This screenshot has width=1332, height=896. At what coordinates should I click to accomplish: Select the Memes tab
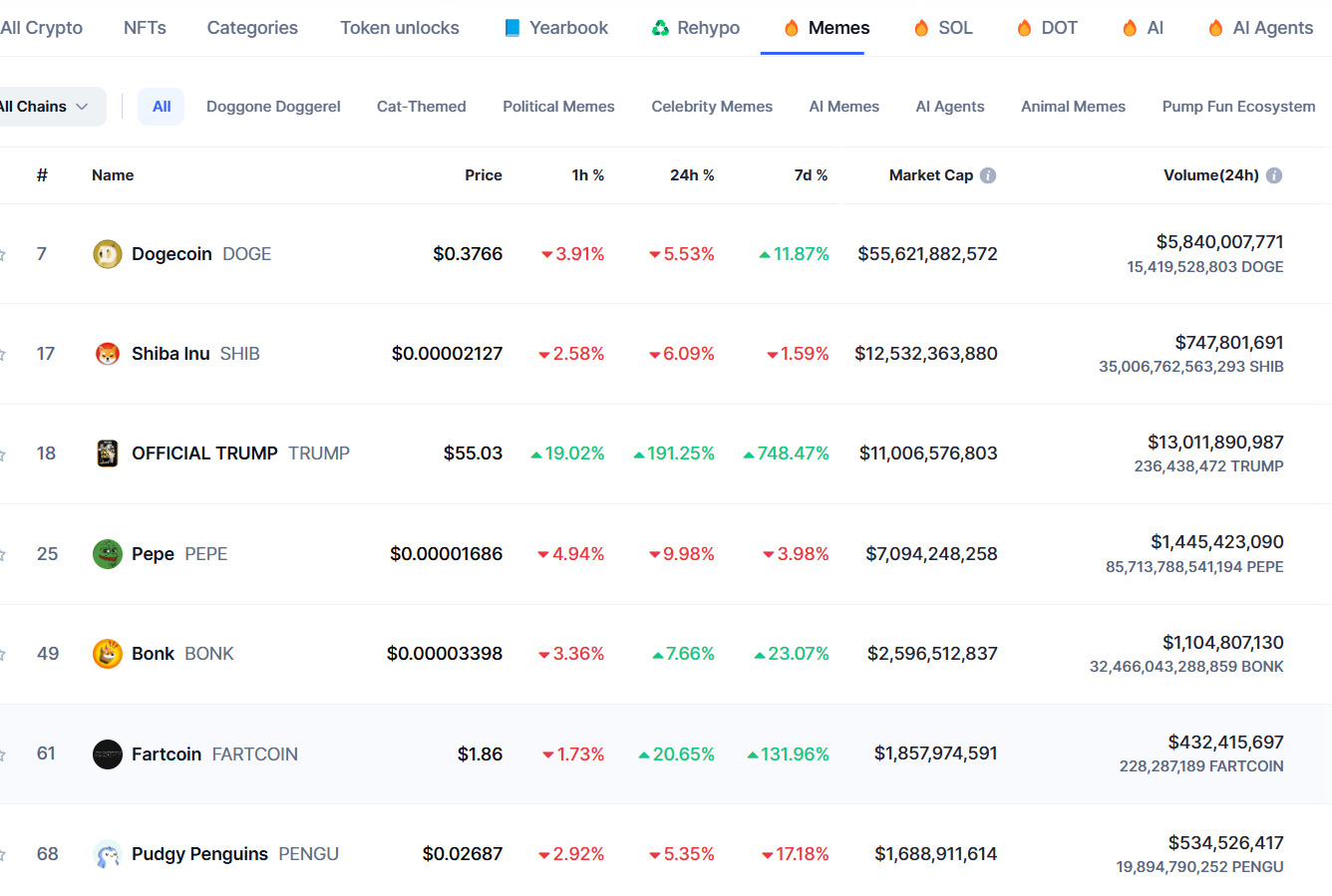tap(827, 28)
